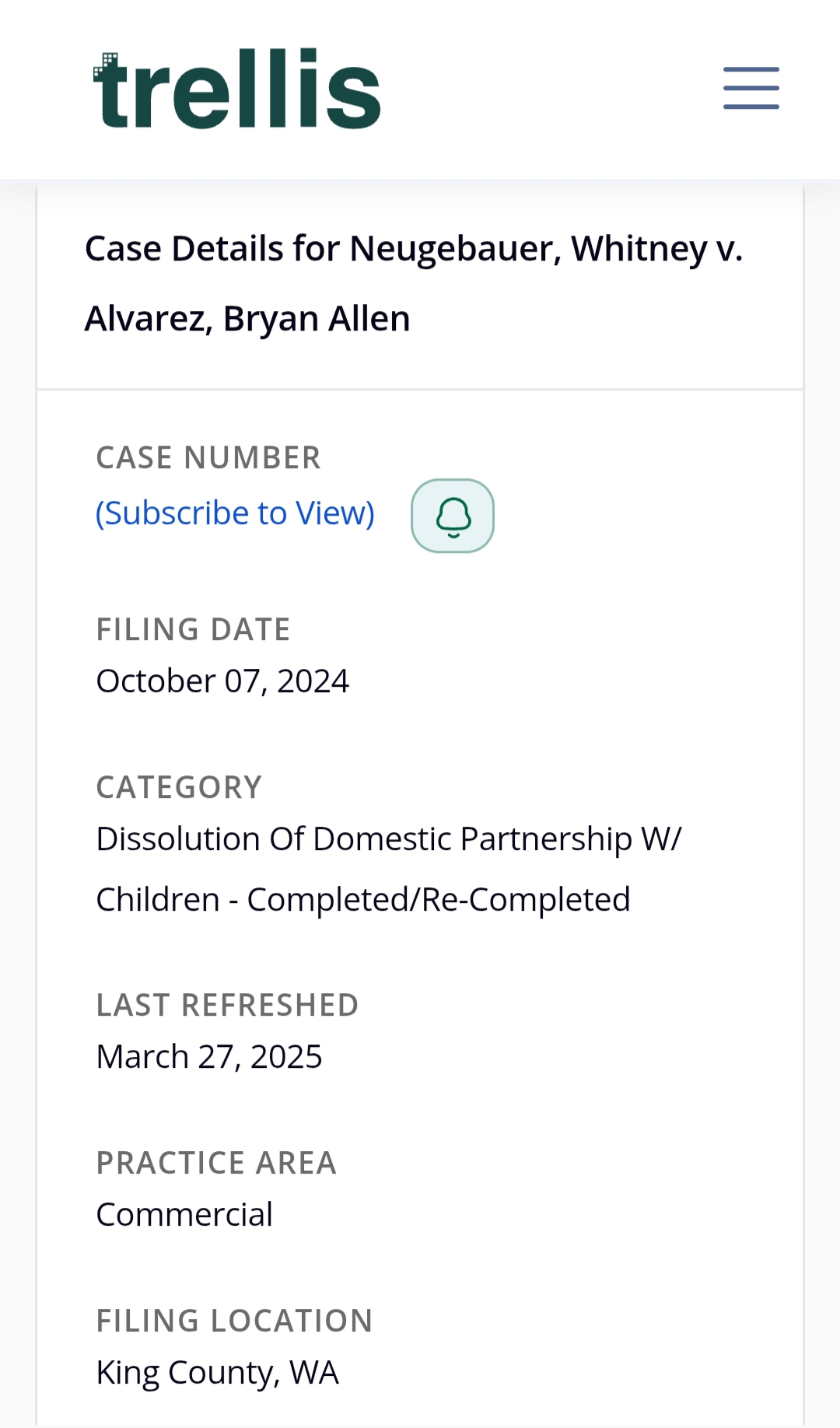Click the King County, WA text

click(x=217, y=1373)
